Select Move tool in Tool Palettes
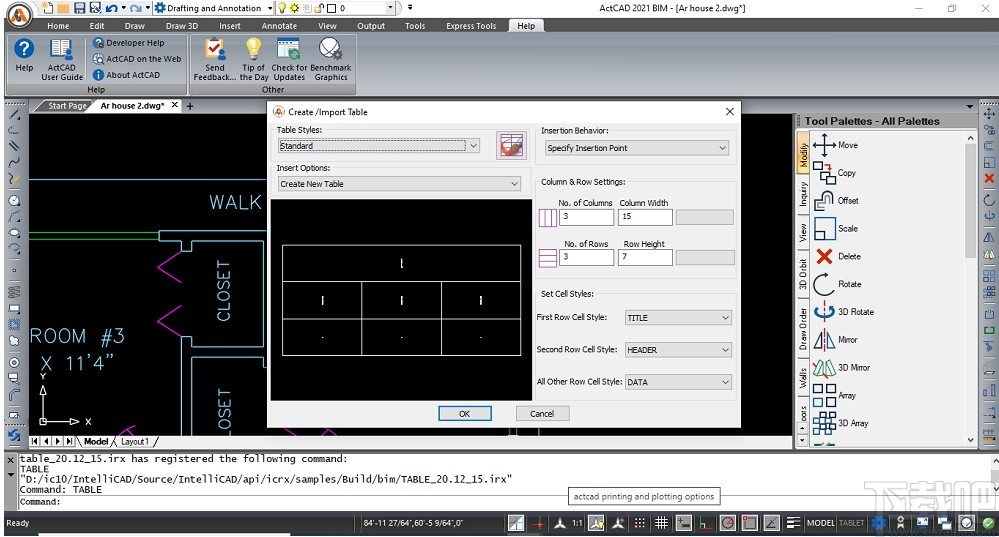This screenshot has height=537, width=999. 836,145
